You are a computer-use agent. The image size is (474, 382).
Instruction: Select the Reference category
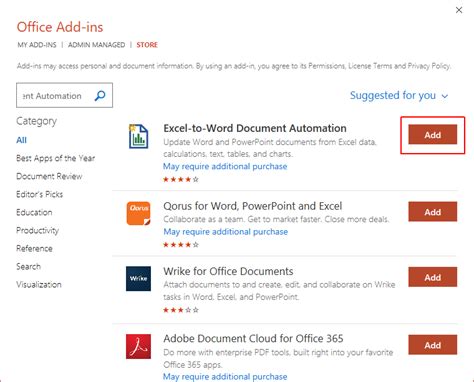click(x=34, y=248)
